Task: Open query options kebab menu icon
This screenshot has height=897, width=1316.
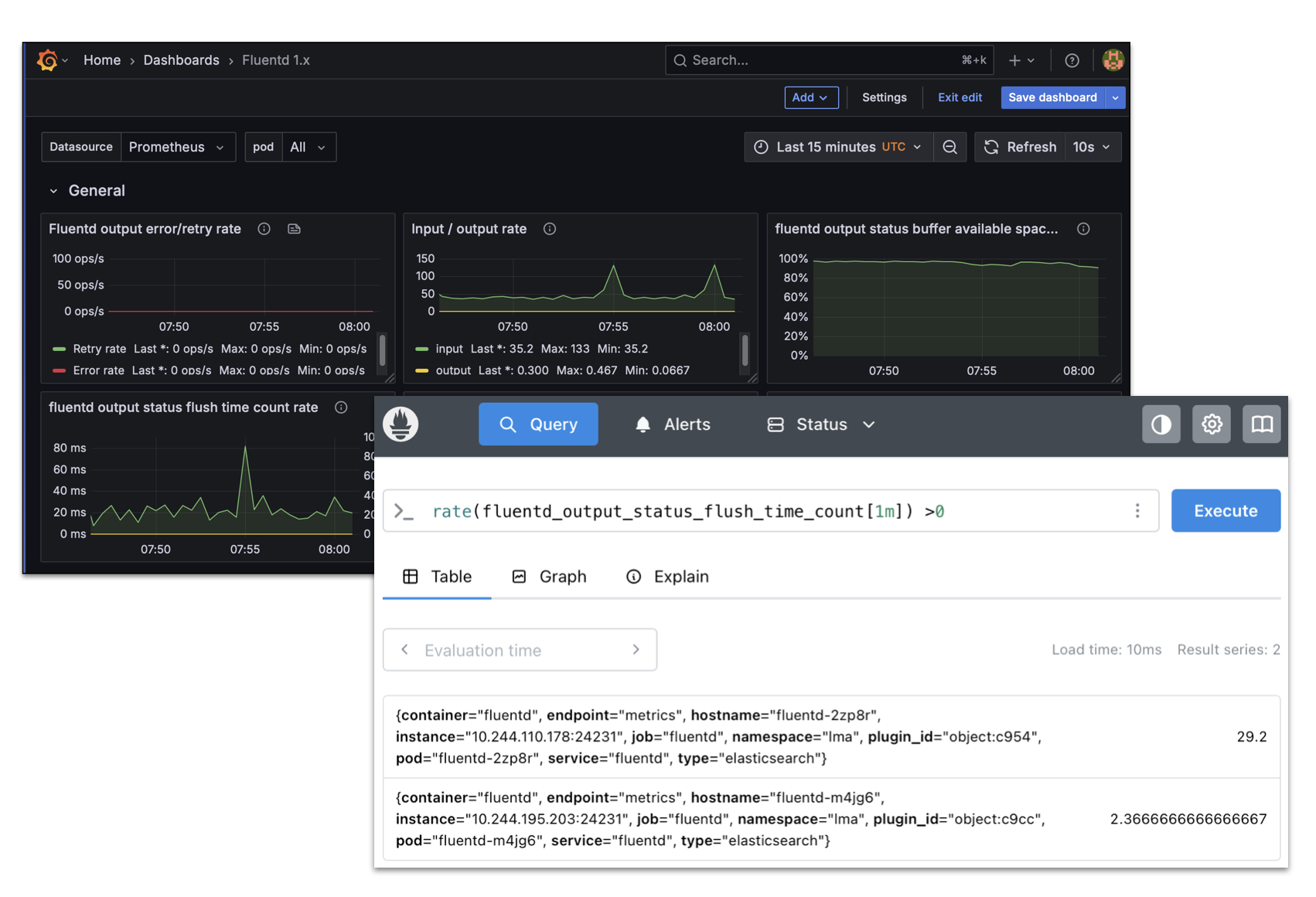Action: [1137, 510]
